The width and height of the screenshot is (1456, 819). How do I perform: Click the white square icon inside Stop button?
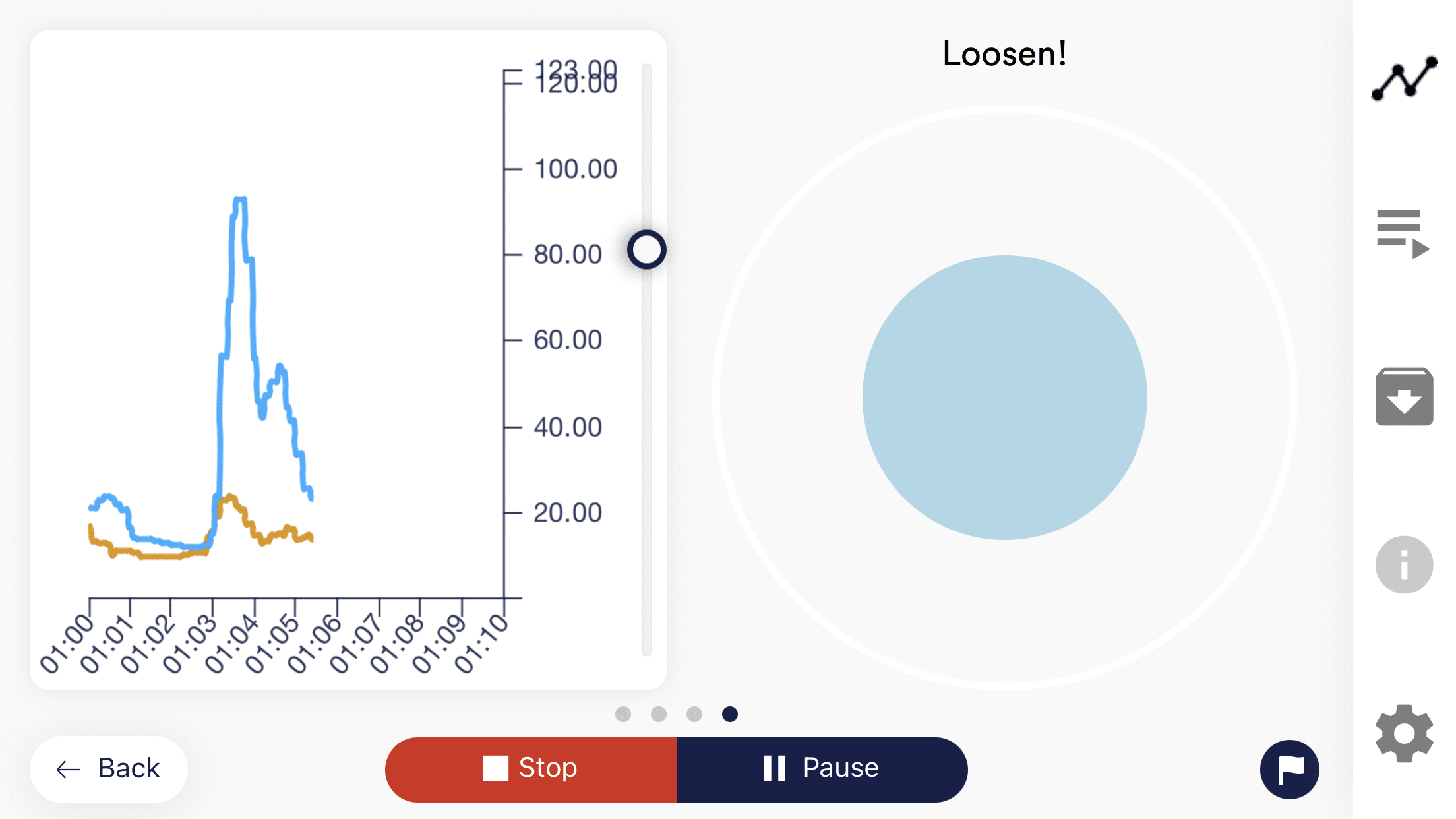pyautogui.click(x=495, y=767)
